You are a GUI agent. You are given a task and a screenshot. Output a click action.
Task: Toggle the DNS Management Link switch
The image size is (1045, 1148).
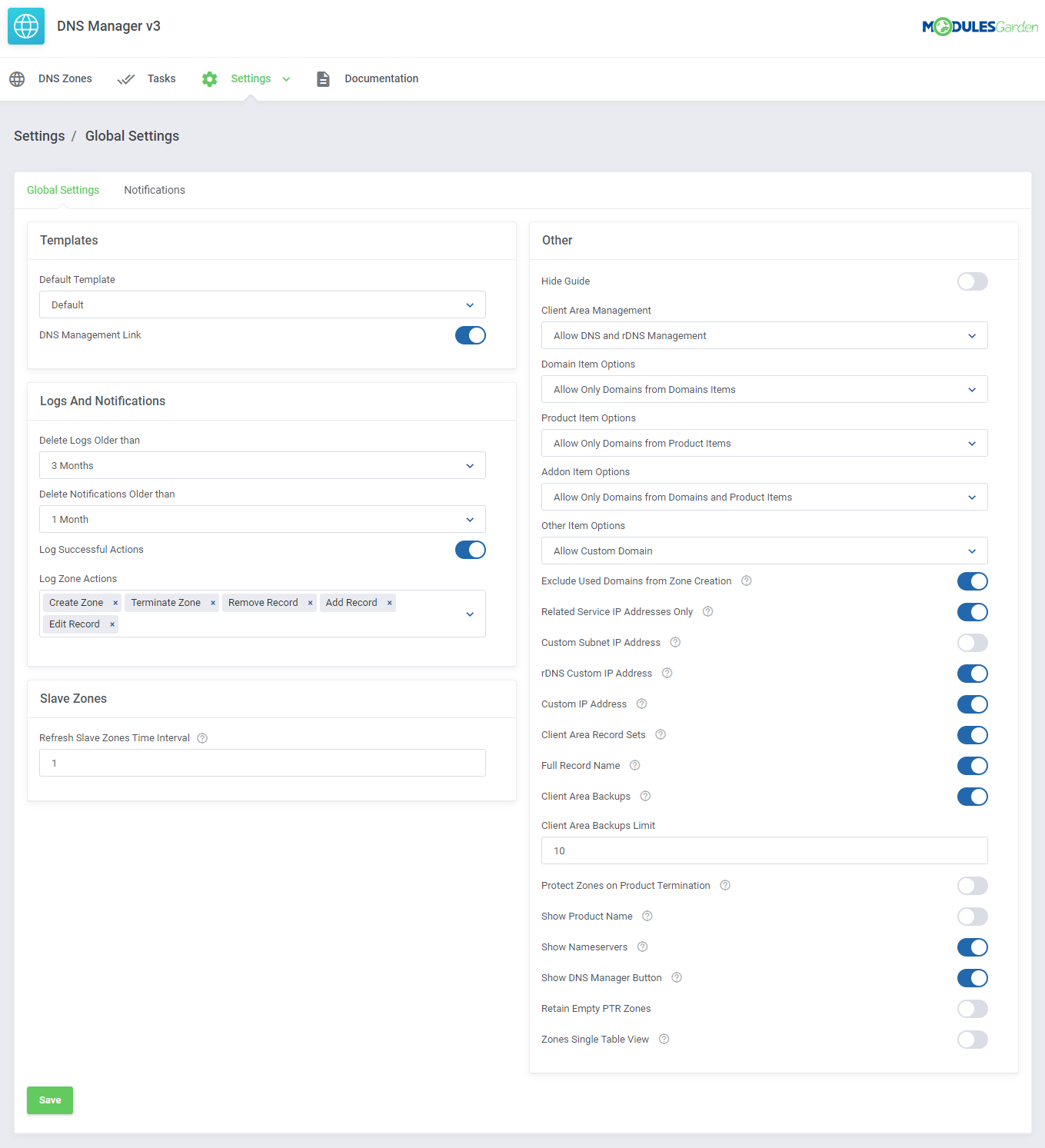(x=471, y=335)
